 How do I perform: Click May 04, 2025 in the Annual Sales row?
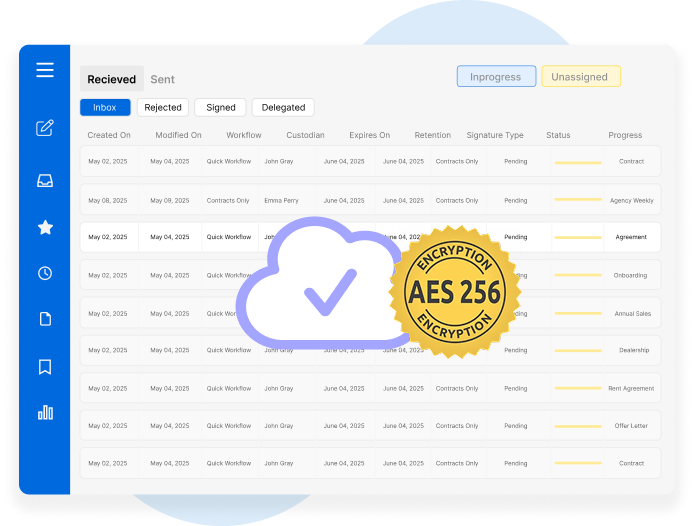[x=170, y=313]
